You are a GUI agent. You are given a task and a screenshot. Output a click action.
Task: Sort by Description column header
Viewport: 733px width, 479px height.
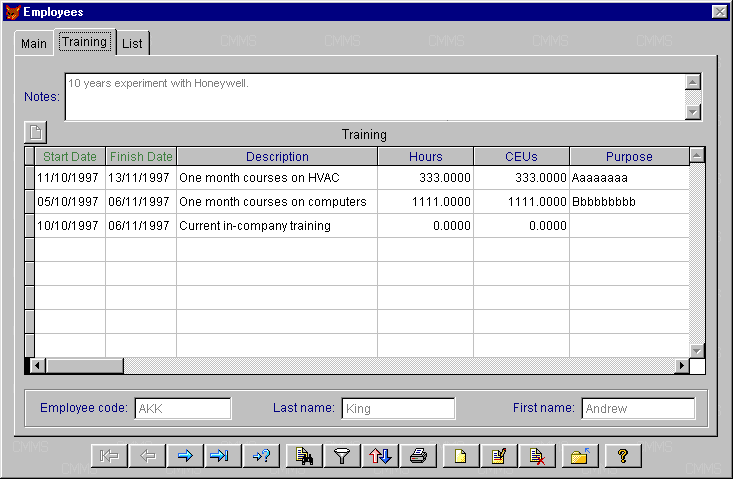277,157
